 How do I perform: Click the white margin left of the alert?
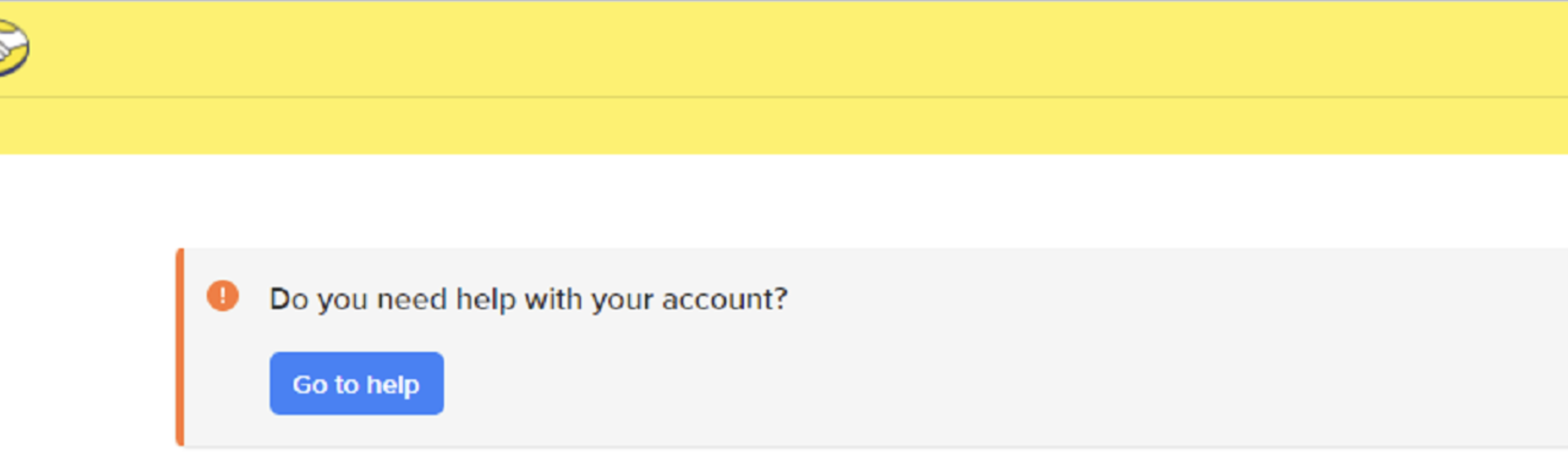click(x=85, y=346)
